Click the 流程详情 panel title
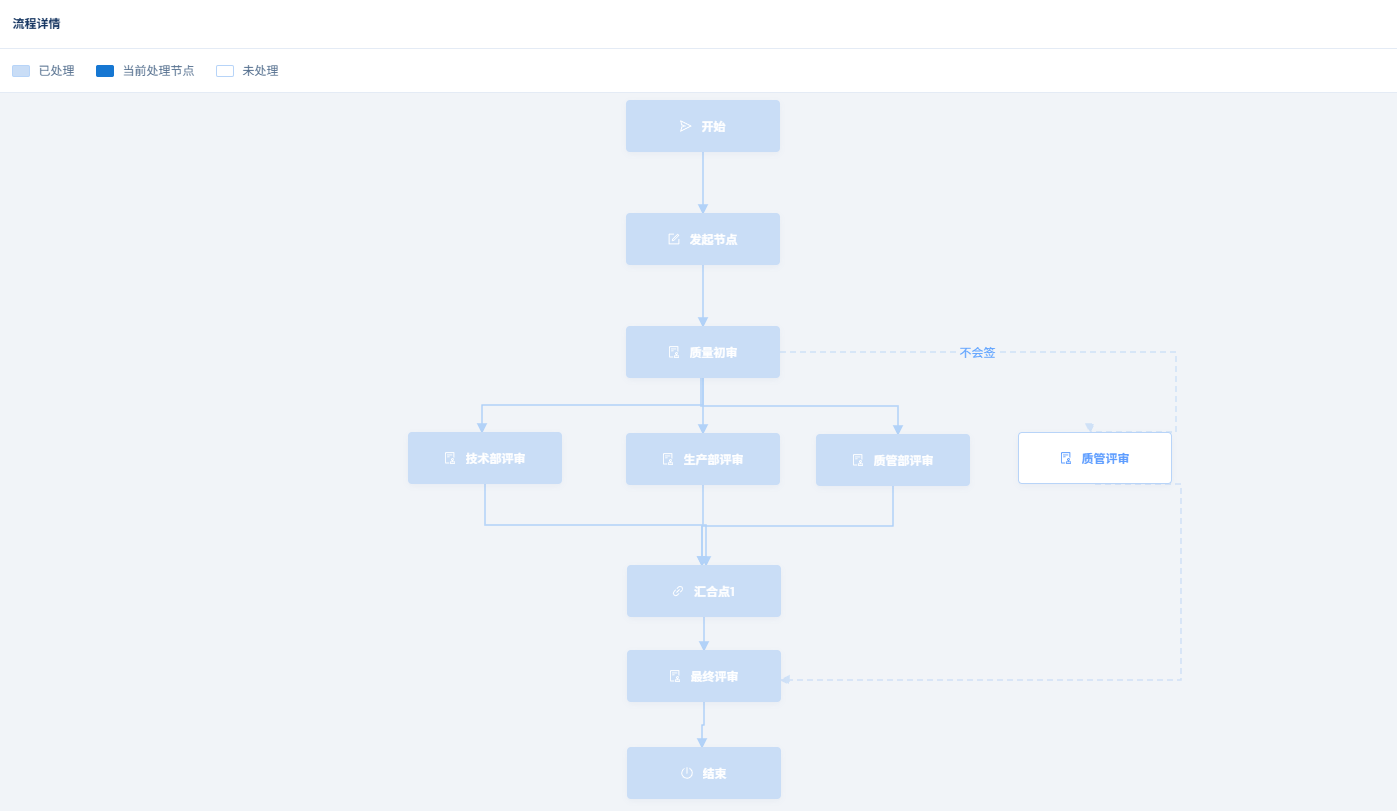This screenshot has height=811, width=1397. coord(36,24)
